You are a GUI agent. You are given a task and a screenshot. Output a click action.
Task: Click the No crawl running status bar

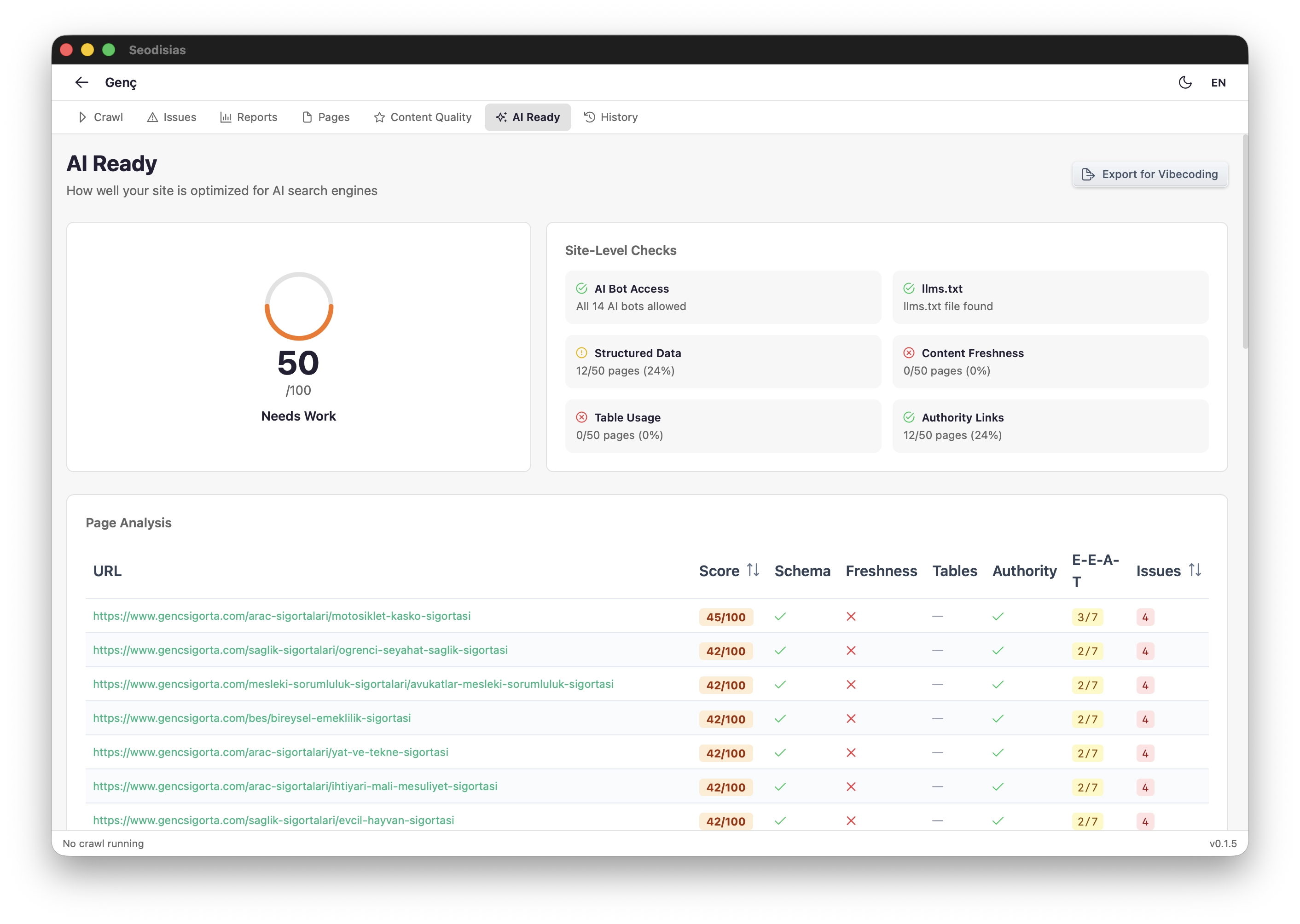(103, 844)
